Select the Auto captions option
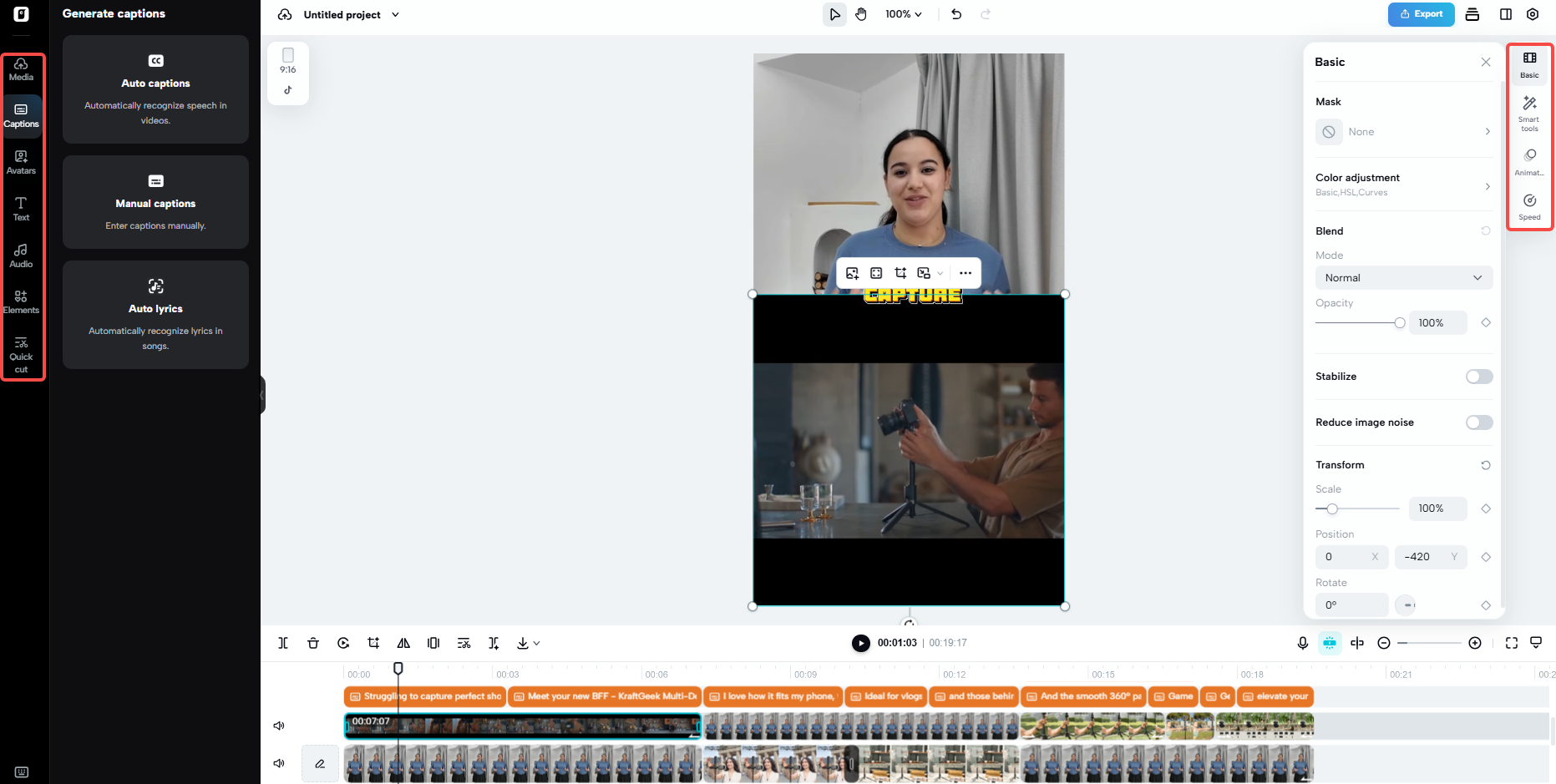1556x784 pixels. 155,89
